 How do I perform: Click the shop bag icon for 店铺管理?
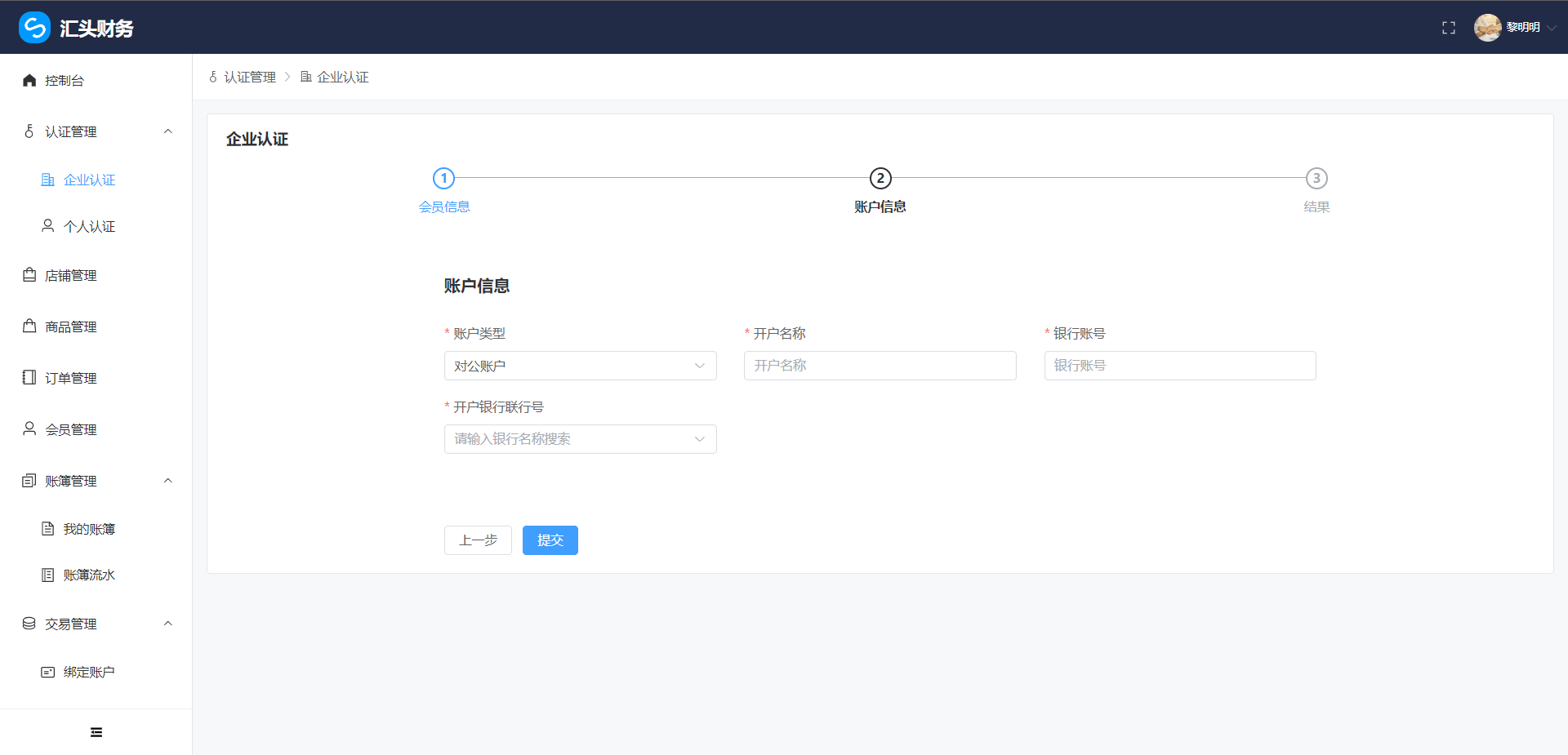pyautogui.click(x=29, y=275)
